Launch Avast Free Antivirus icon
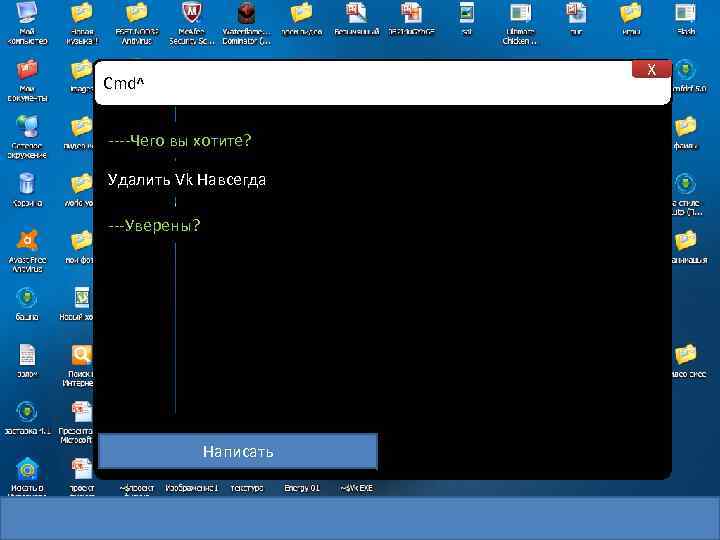 (x=27, y=251)
